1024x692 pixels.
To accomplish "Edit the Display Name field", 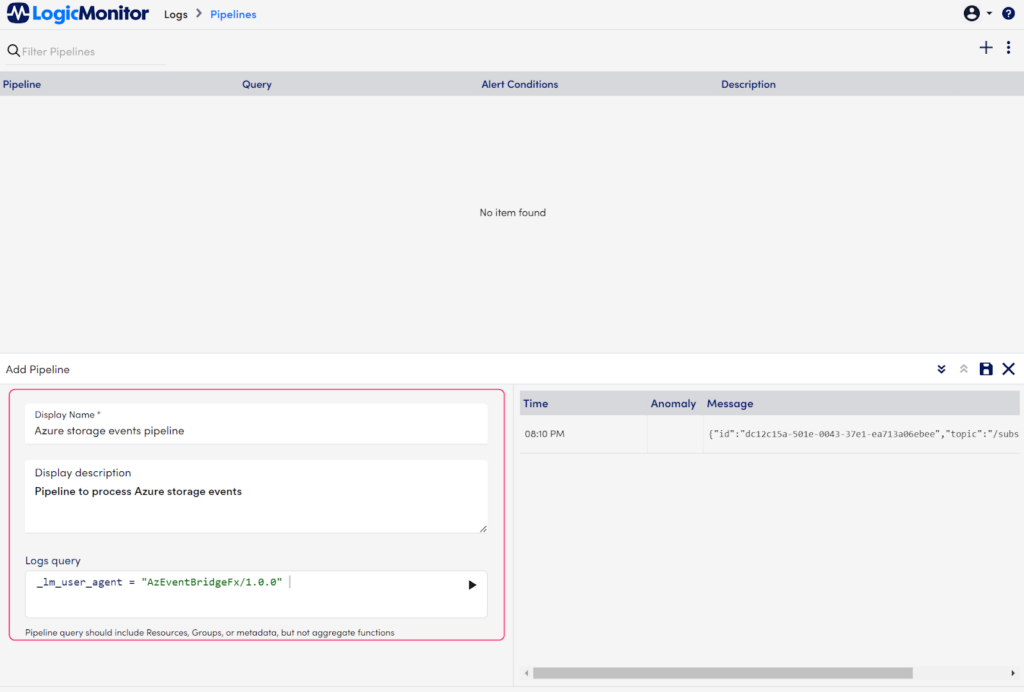I will (256, 424).
